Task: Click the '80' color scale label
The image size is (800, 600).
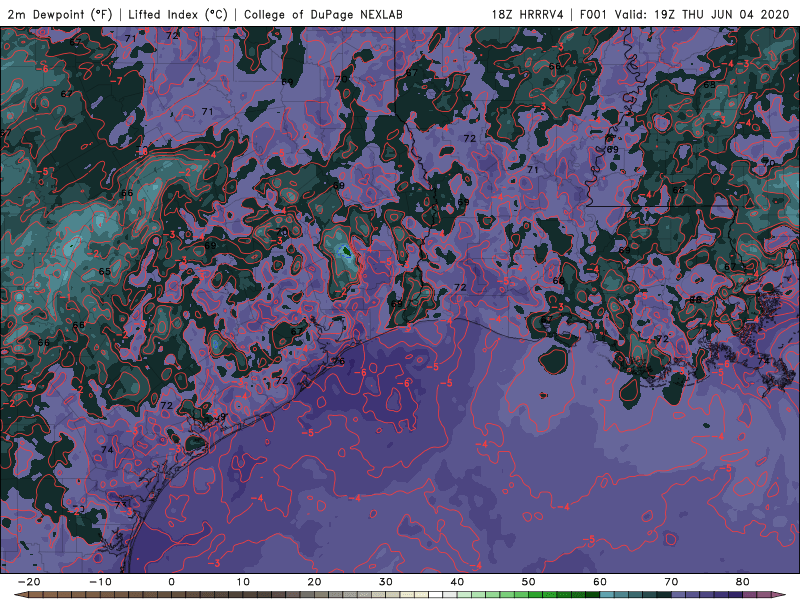Action: pos(743,582)
